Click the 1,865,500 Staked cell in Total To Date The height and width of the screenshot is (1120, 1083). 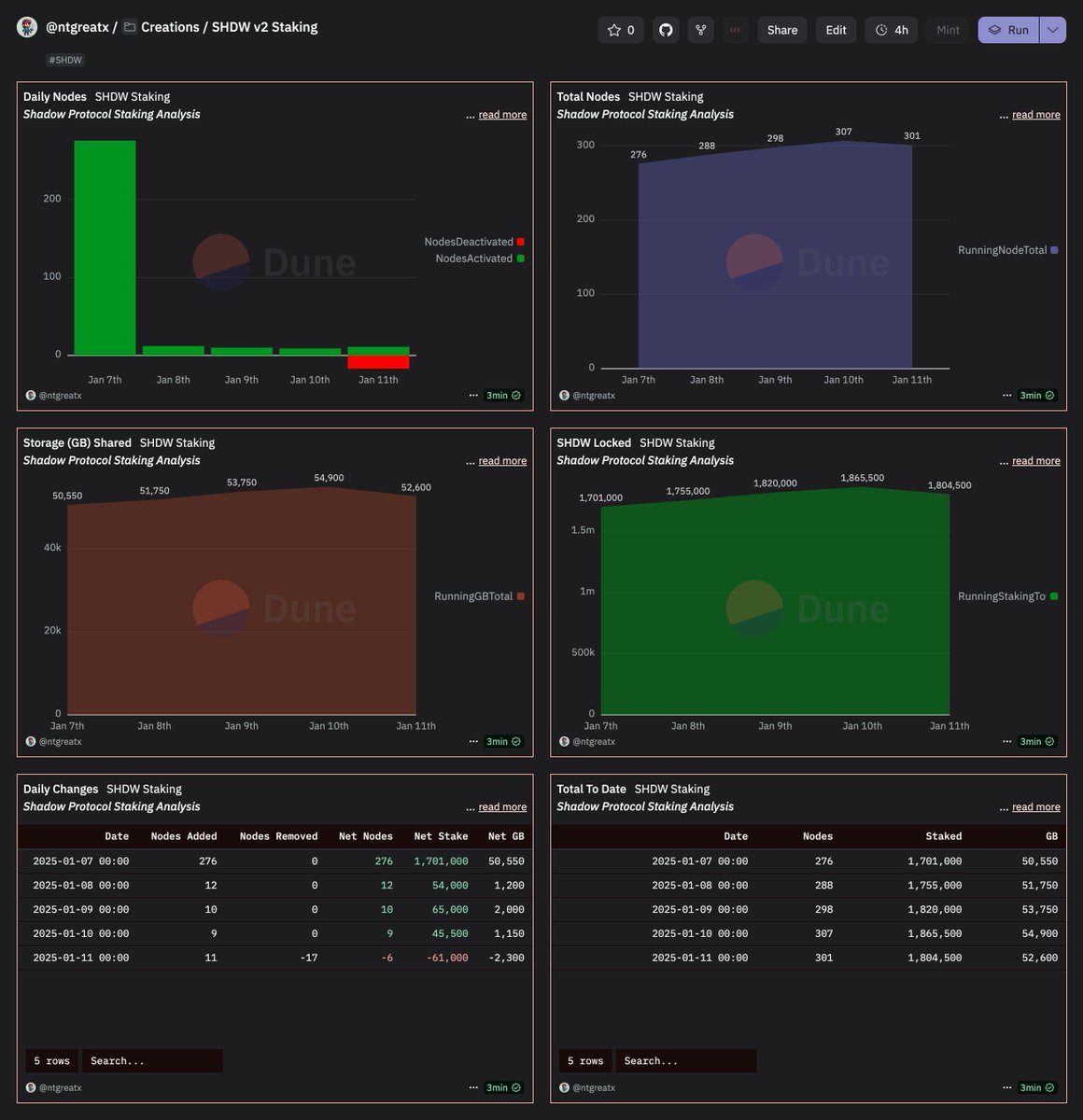pyautogui.click(x=935, y=933)
